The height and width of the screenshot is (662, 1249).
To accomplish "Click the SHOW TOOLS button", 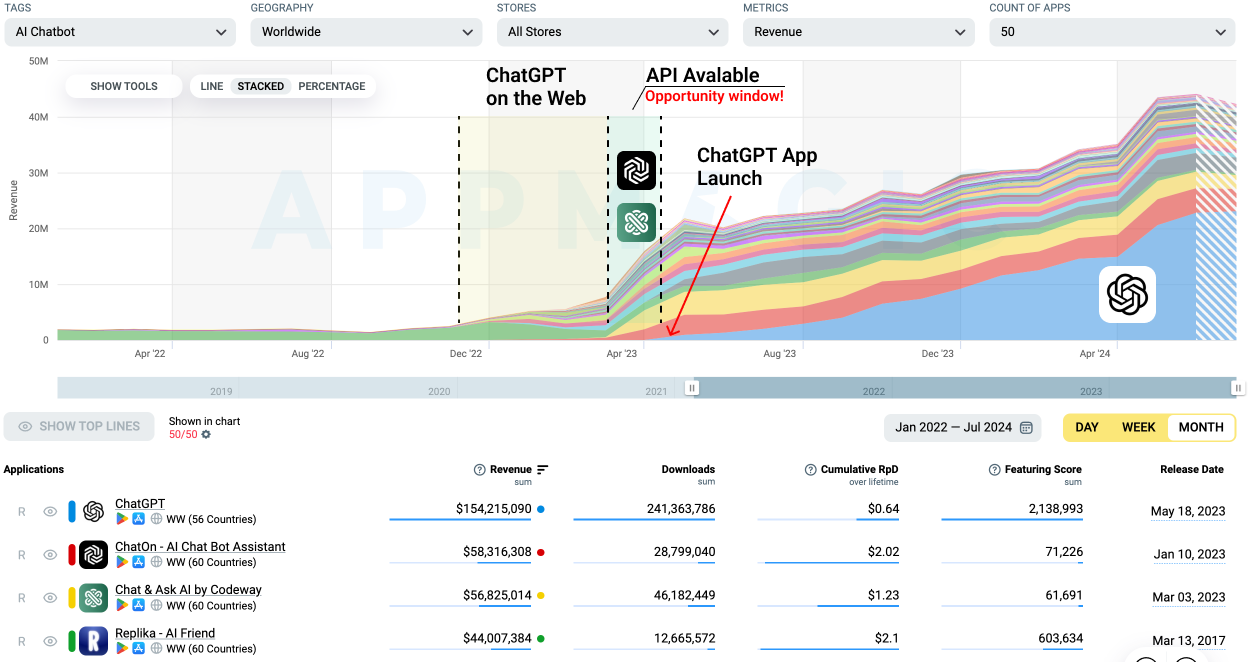I will 124,86.
